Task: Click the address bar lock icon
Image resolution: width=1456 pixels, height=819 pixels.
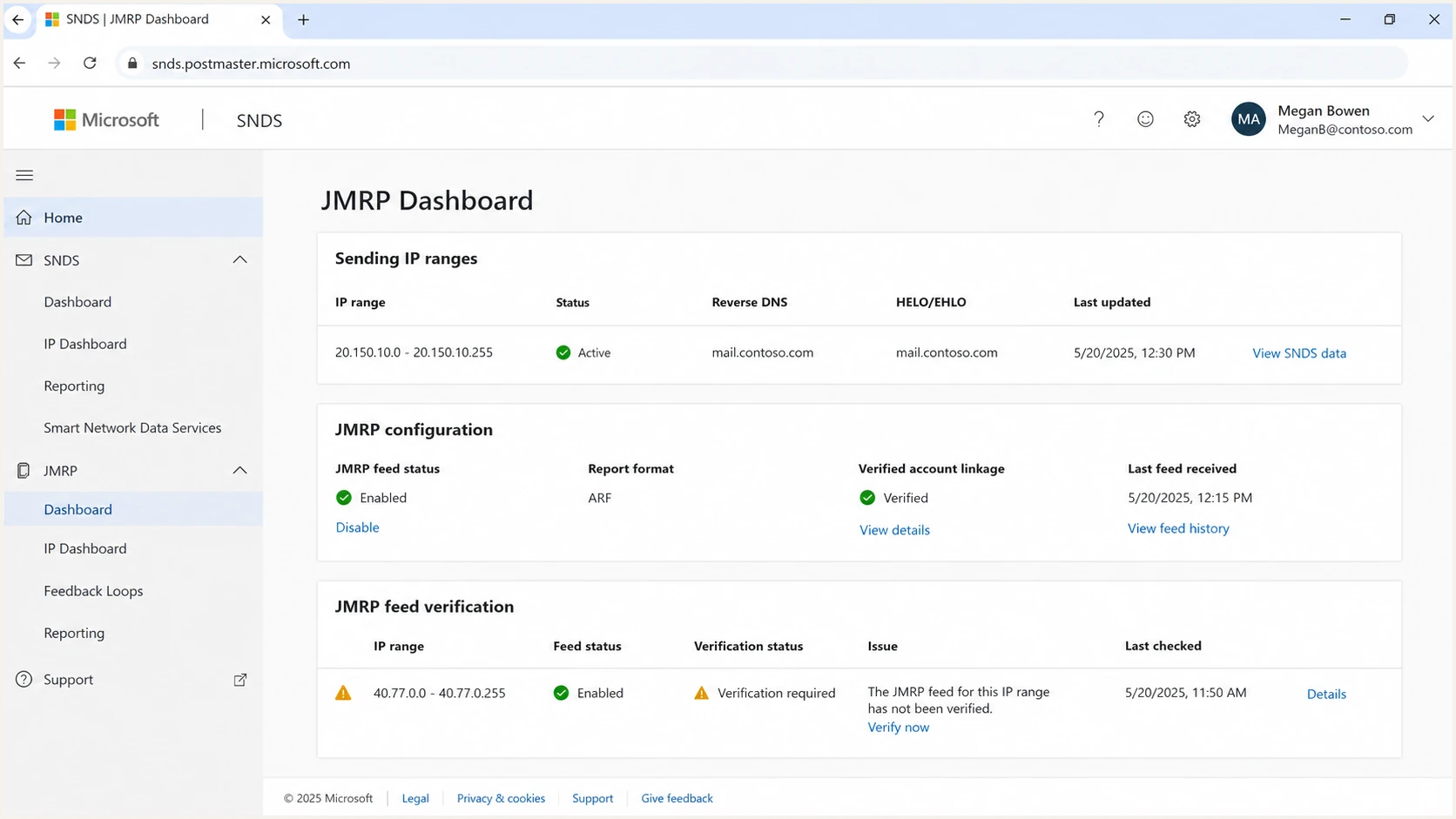Action: point(132,64)
